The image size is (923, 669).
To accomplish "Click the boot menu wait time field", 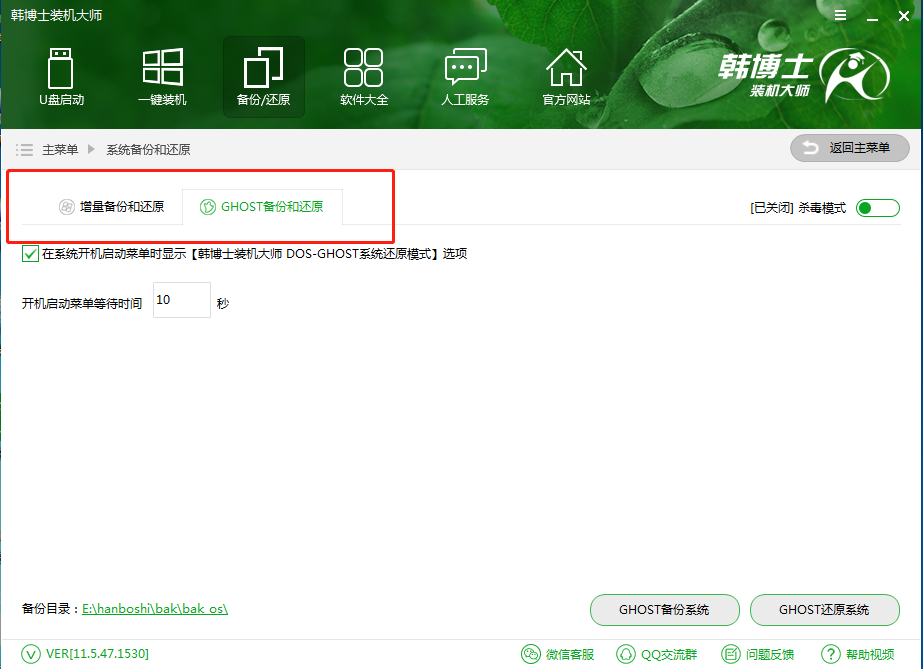I will 181,300.
